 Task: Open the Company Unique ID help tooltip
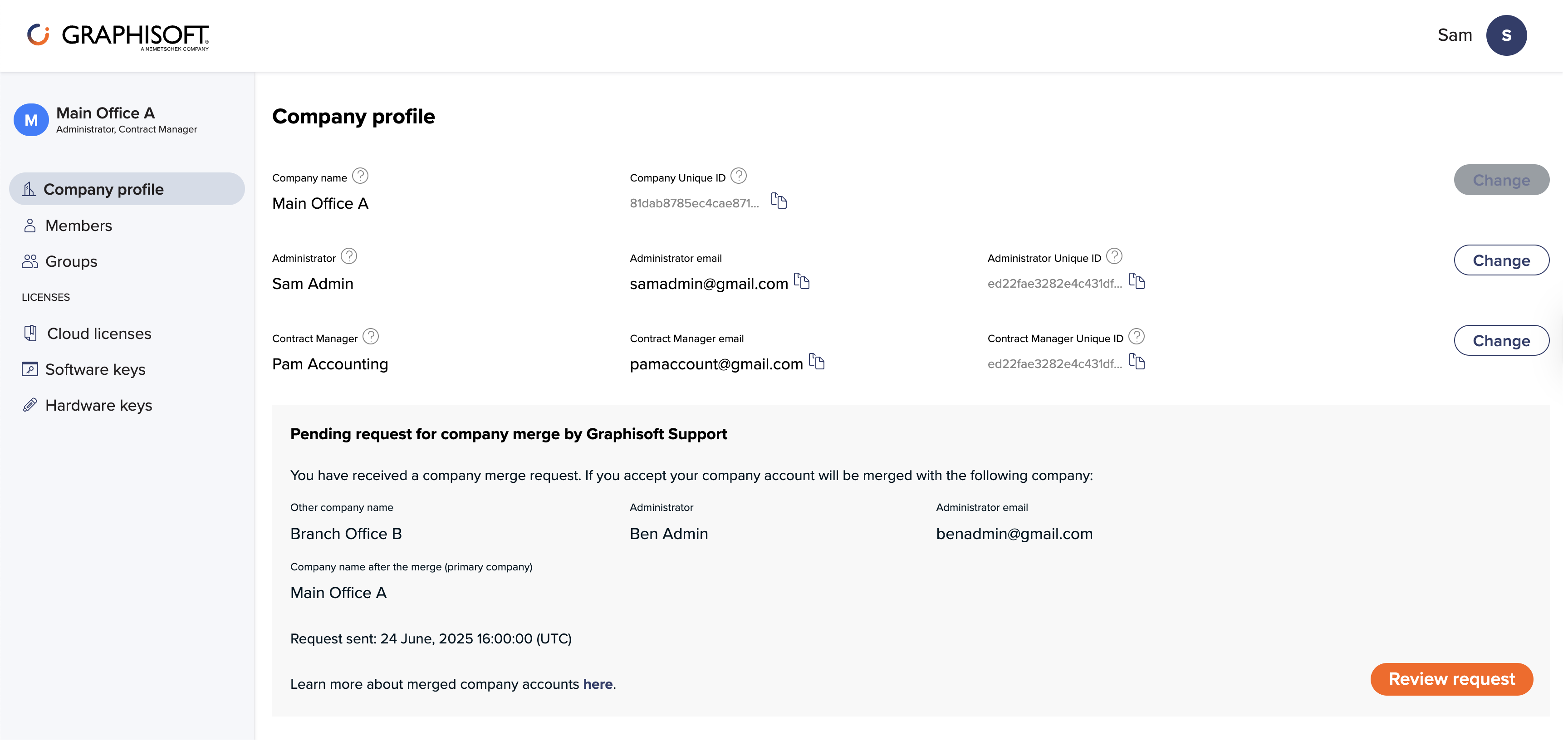click(739, 176)
